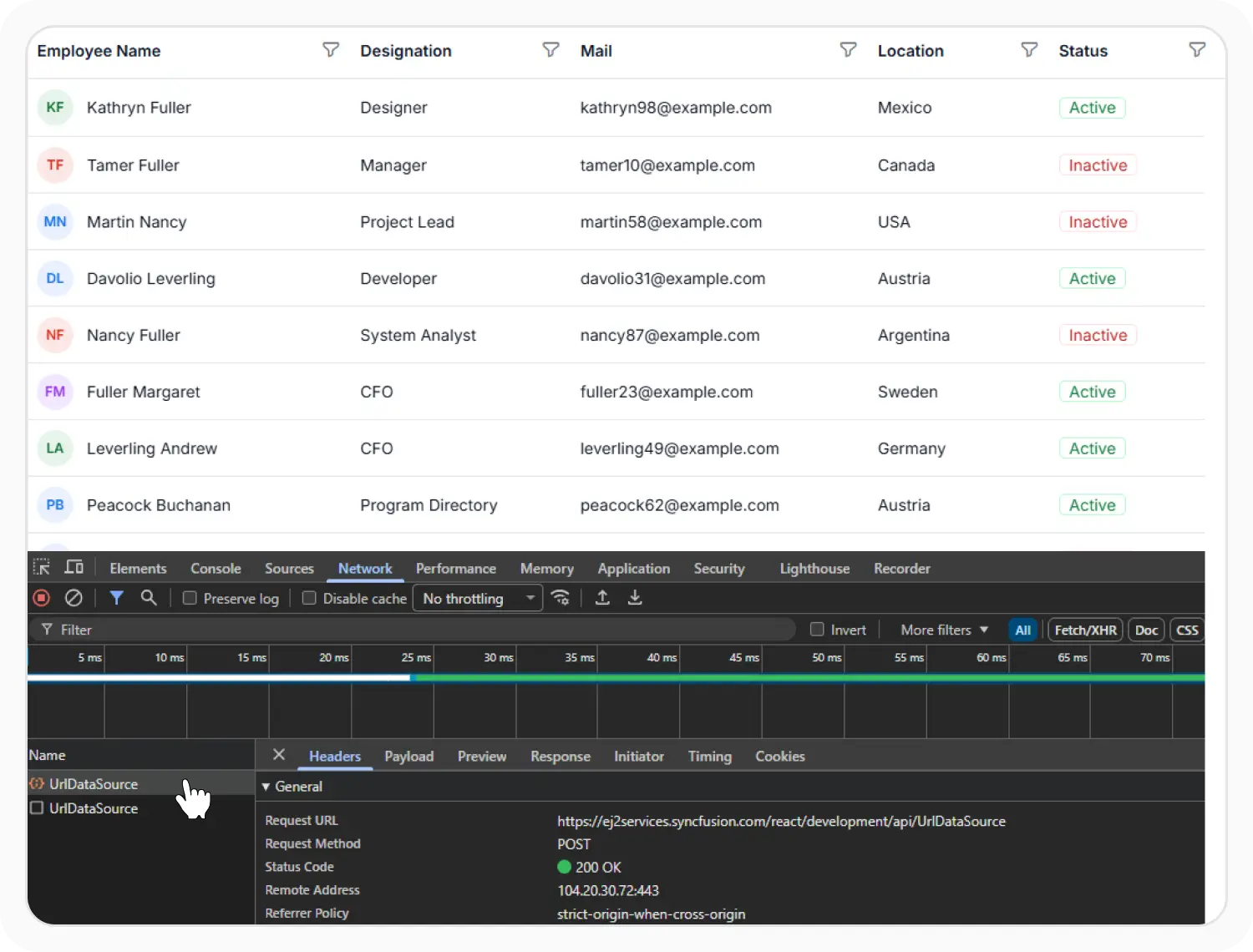This screenshot has width=1253, height=952.
Task: Toggle the device toolbar icon
Action: pos(74,568)
